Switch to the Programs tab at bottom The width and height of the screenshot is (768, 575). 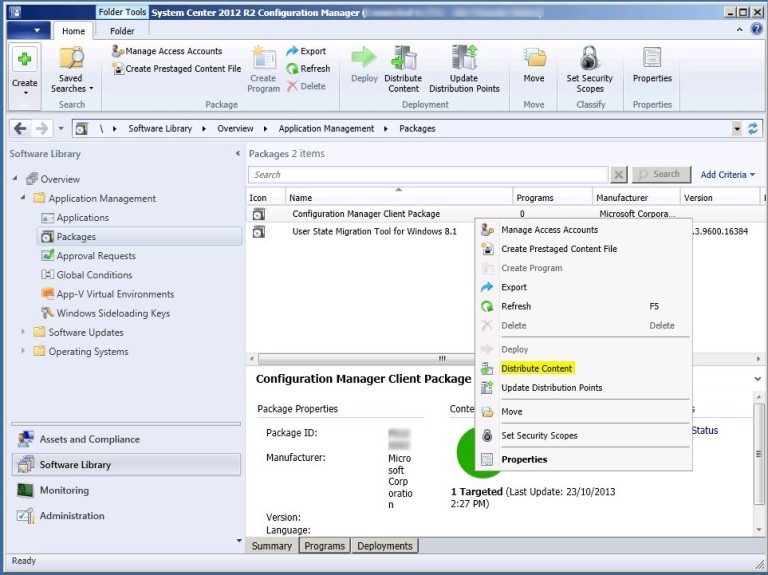click(x=324, y=546)
